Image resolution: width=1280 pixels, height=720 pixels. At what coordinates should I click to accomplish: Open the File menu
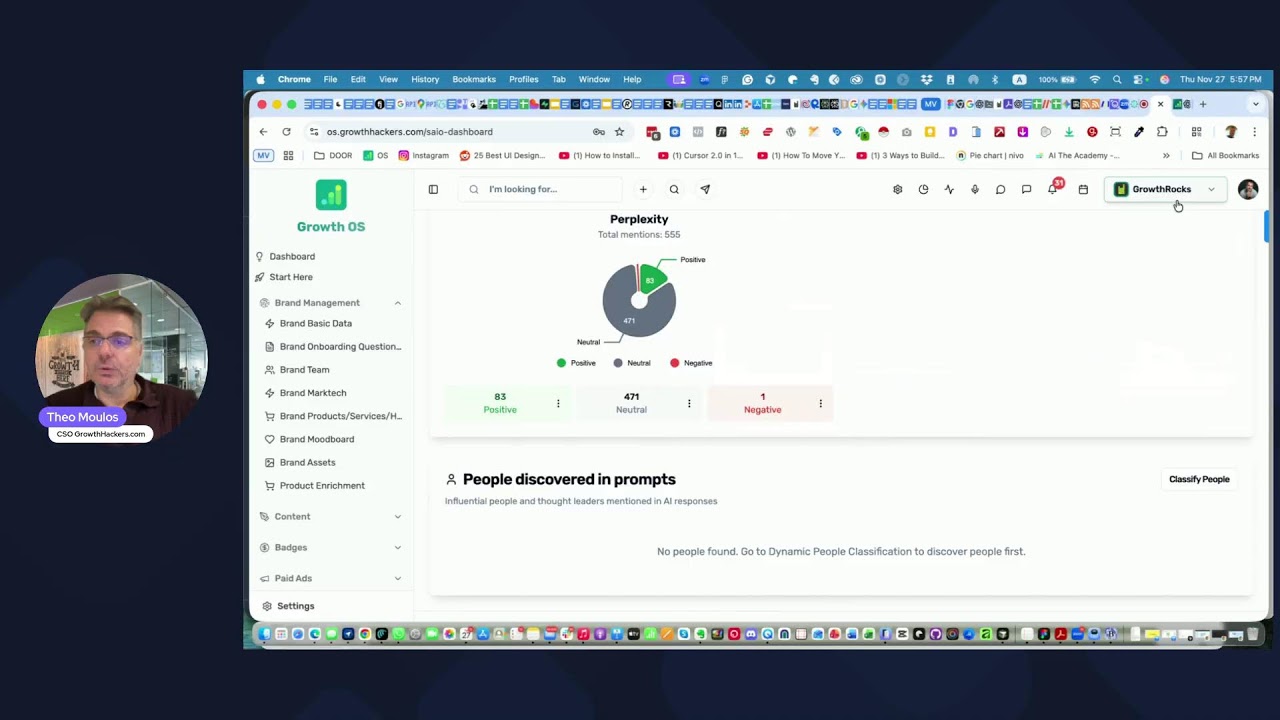[330, 79]
